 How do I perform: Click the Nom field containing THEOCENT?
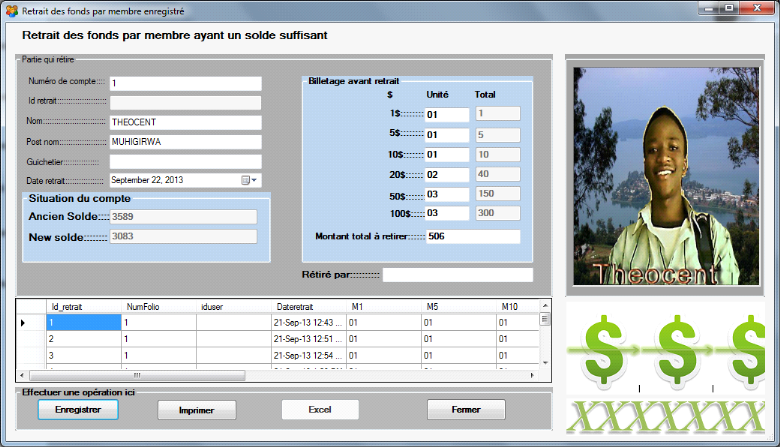click(x=185, y=122)
